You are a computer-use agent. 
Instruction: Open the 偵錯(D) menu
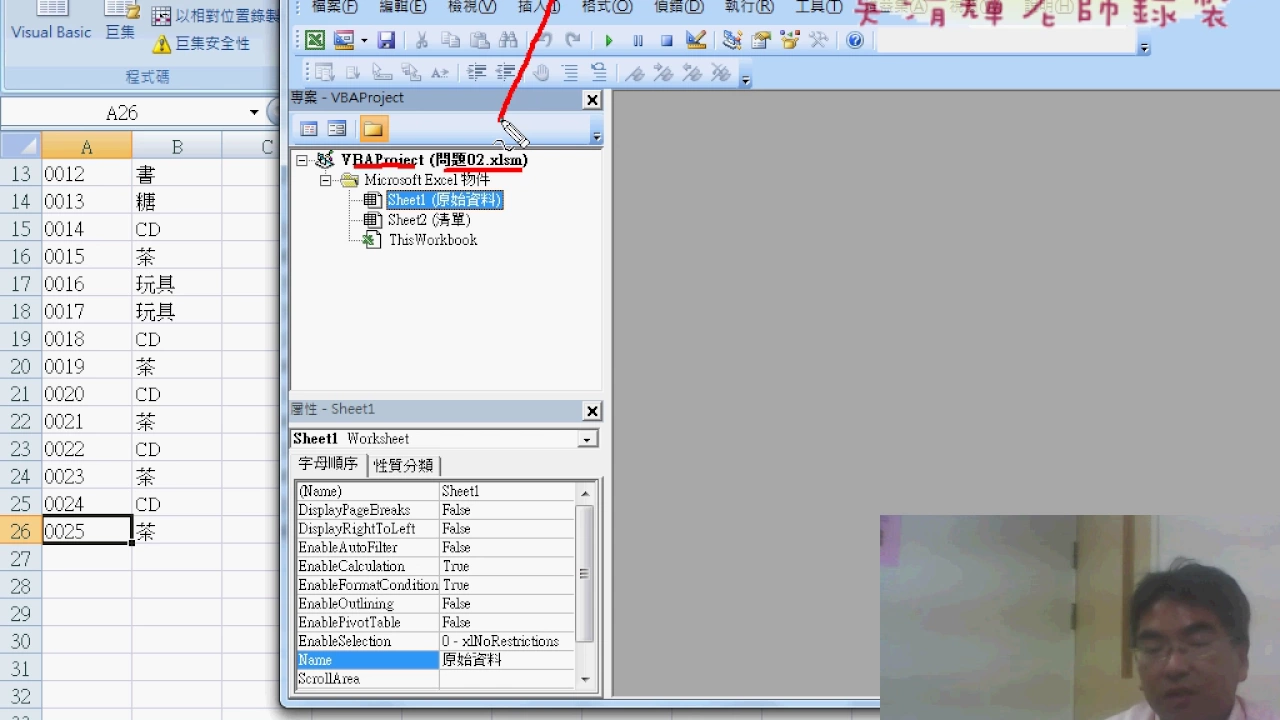(678, 7)
